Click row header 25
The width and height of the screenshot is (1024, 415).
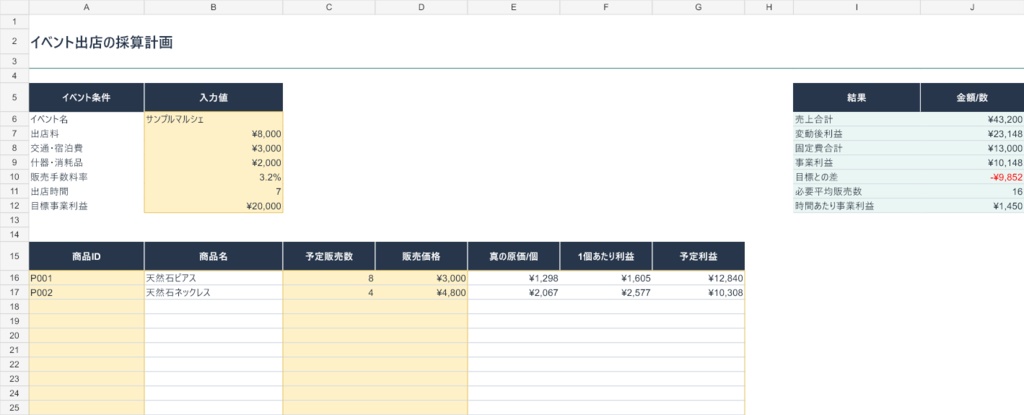point(14,408)
